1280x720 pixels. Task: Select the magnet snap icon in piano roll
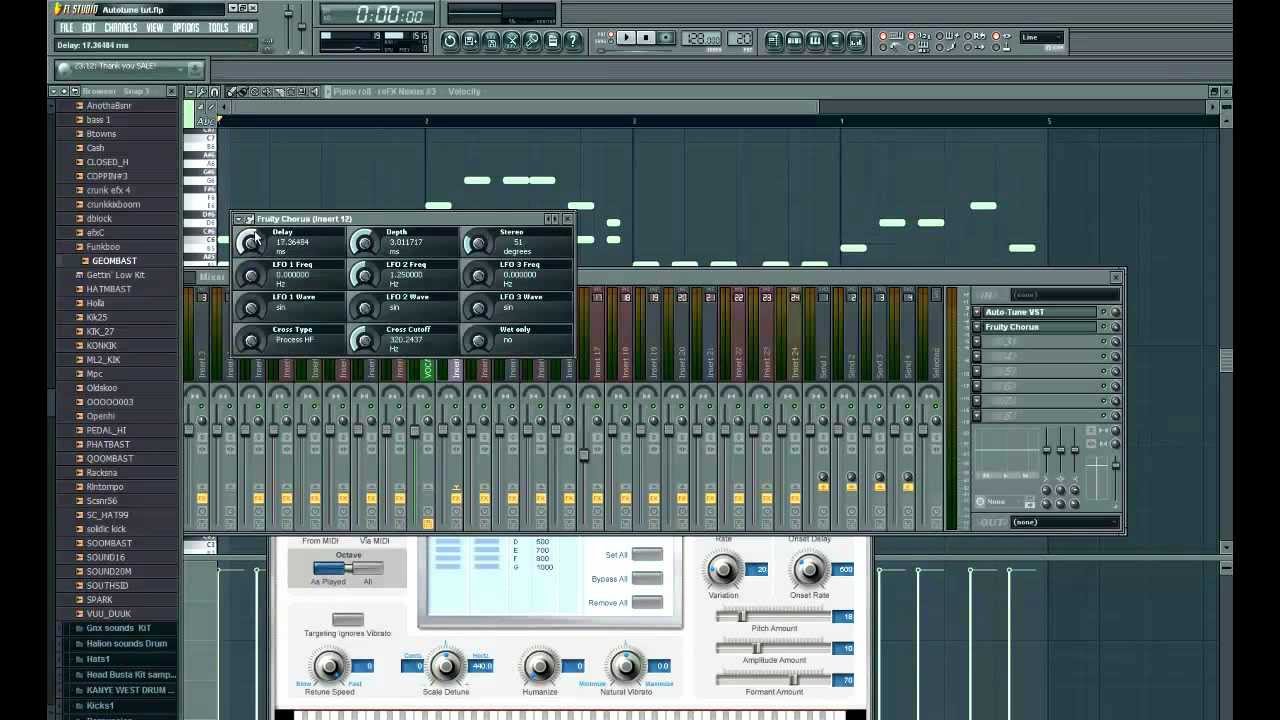[x=214, y=92]
